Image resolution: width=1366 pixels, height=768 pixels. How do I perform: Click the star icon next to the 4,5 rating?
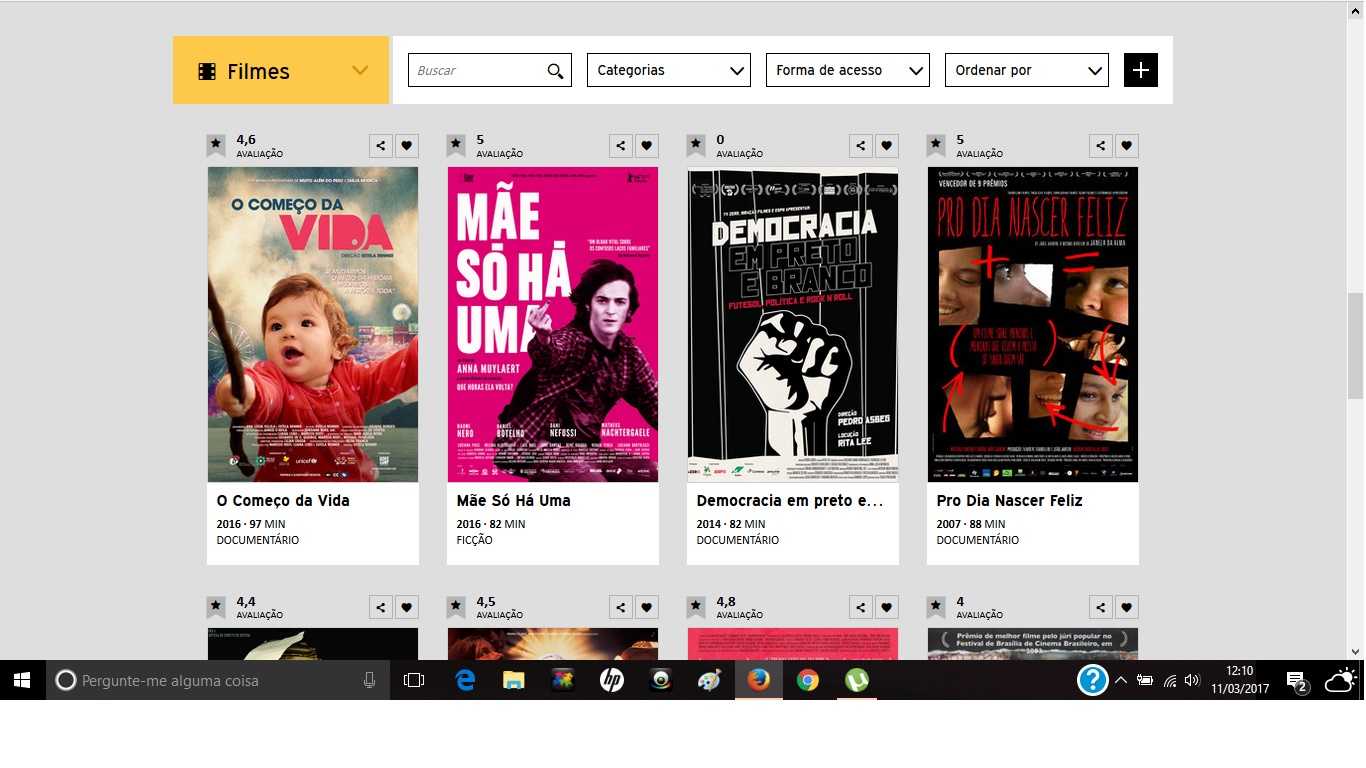point(456,608)
